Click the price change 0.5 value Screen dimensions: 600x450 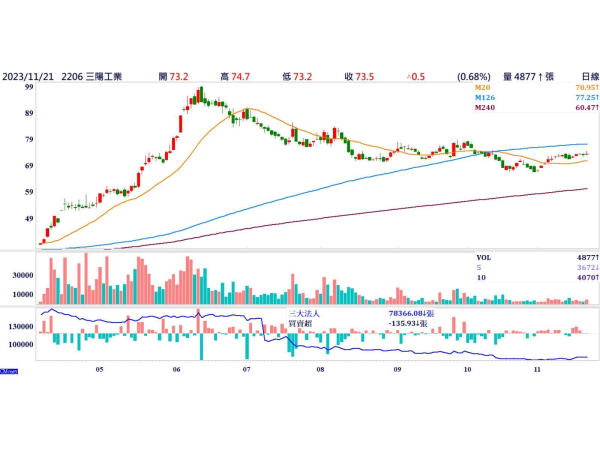click(416, 77)
